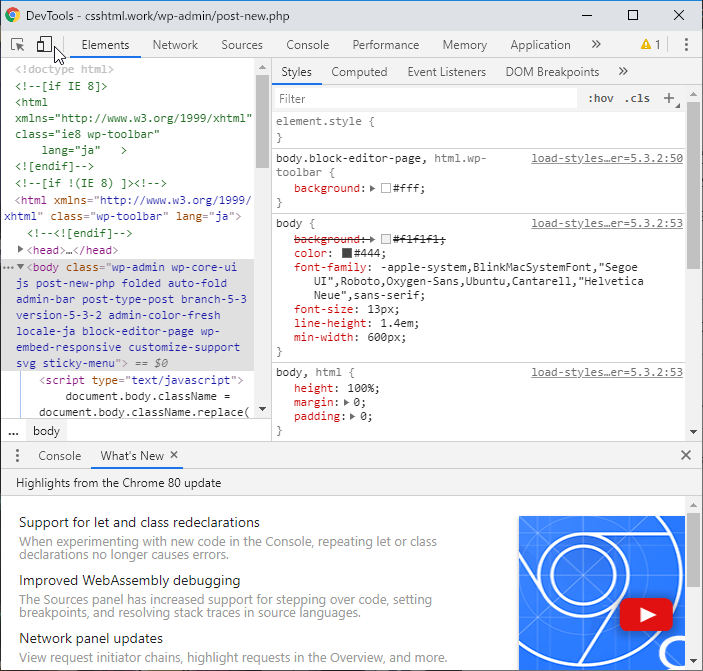Screen dimensions: 703x671
Task: Toggle the device toolbar icon
Action: [x=44, y=45]
